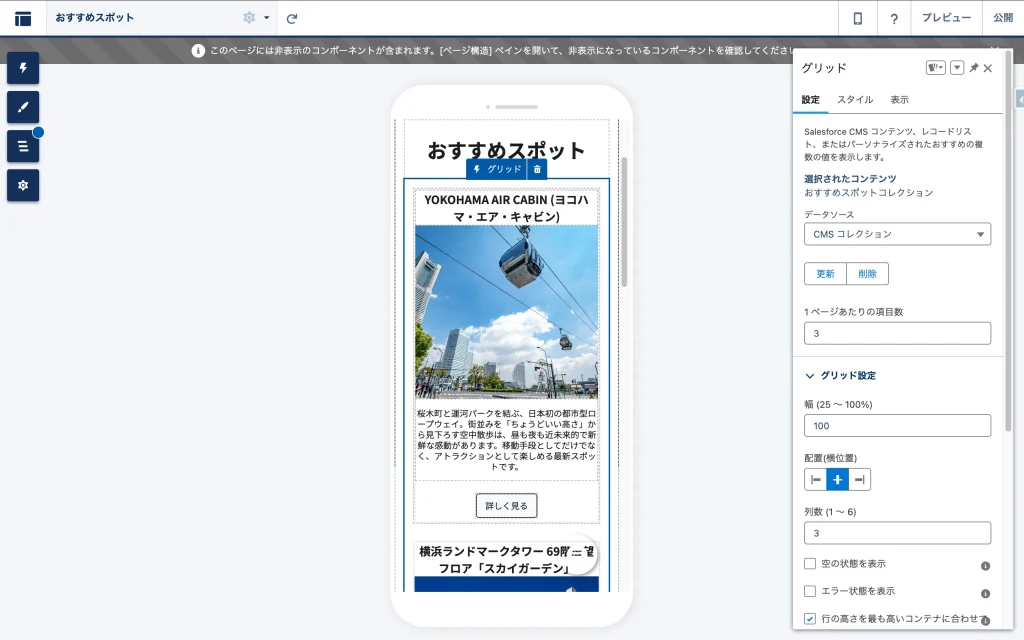
Task: Open the Settings gear in left sidebar
Action: click(23, 185)
